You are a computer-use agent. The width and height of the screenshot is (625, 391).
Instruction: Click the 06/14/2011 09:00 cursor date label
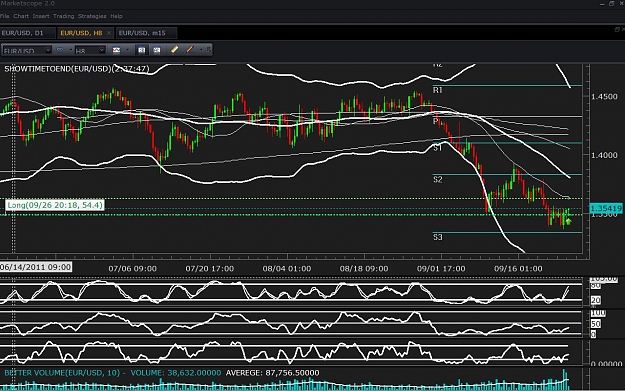pyautogui.click(x=36, y=267)
